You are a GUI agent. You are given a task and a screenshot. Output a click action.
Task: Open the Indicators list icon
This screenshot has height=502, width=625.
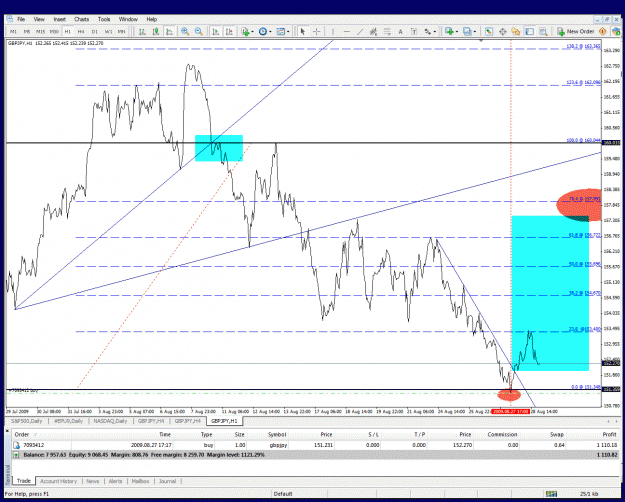pos(245,31)
